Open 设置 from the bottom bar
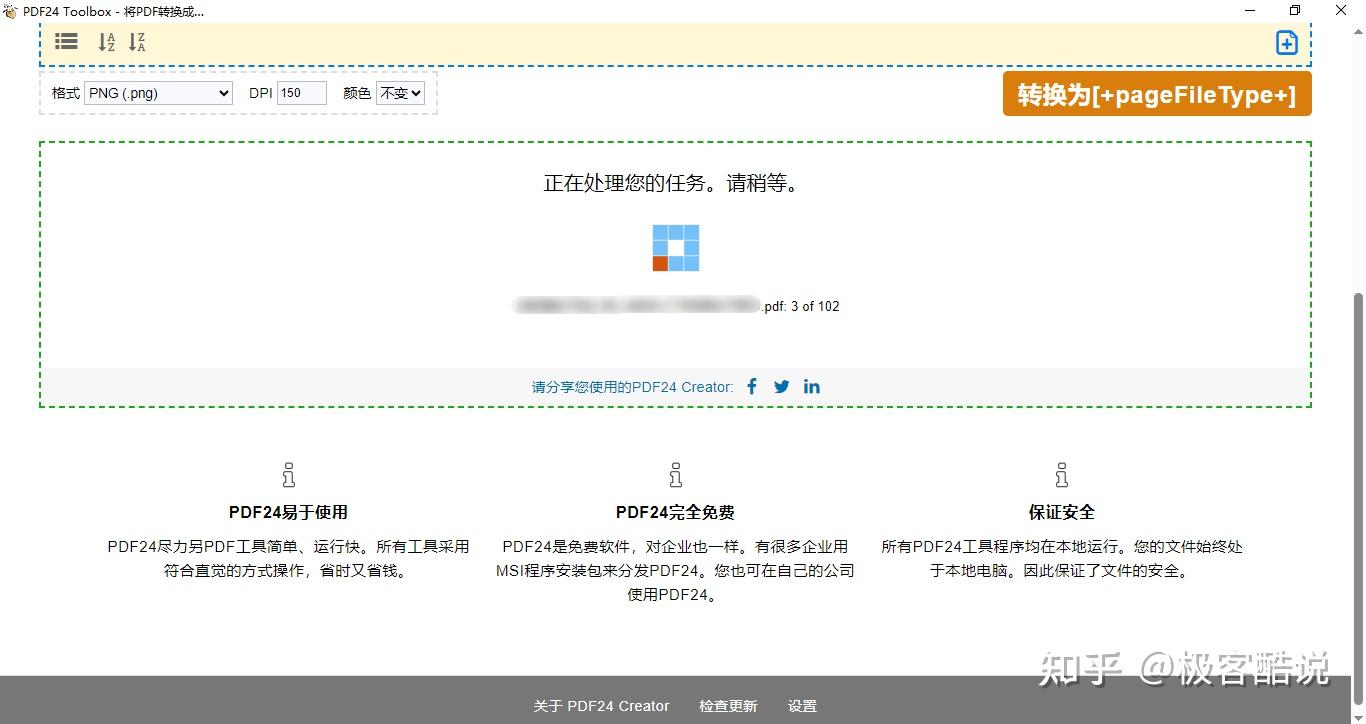The width and height of the screenshot is (1366, 724). (802, 705)
